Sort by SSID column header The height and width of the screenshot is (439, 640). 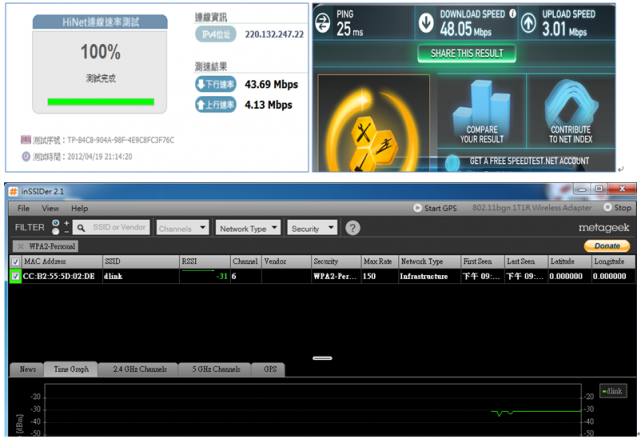coord(140,262)
